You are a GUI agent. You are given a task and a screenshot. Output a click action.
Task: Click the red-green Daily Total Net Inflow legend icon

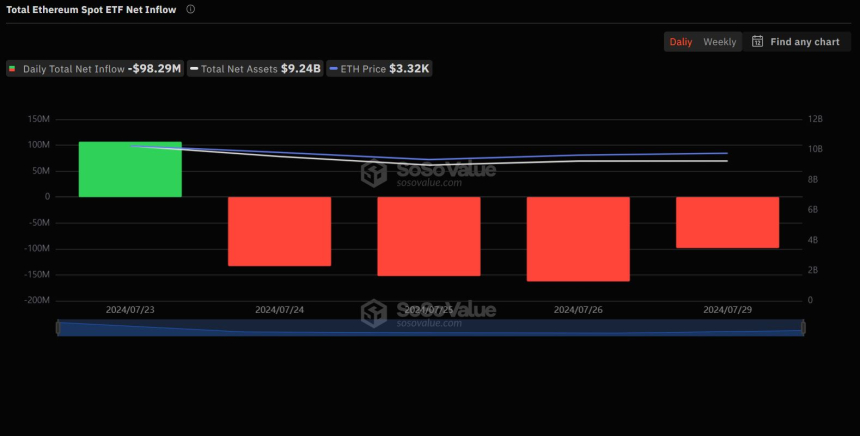12,69
